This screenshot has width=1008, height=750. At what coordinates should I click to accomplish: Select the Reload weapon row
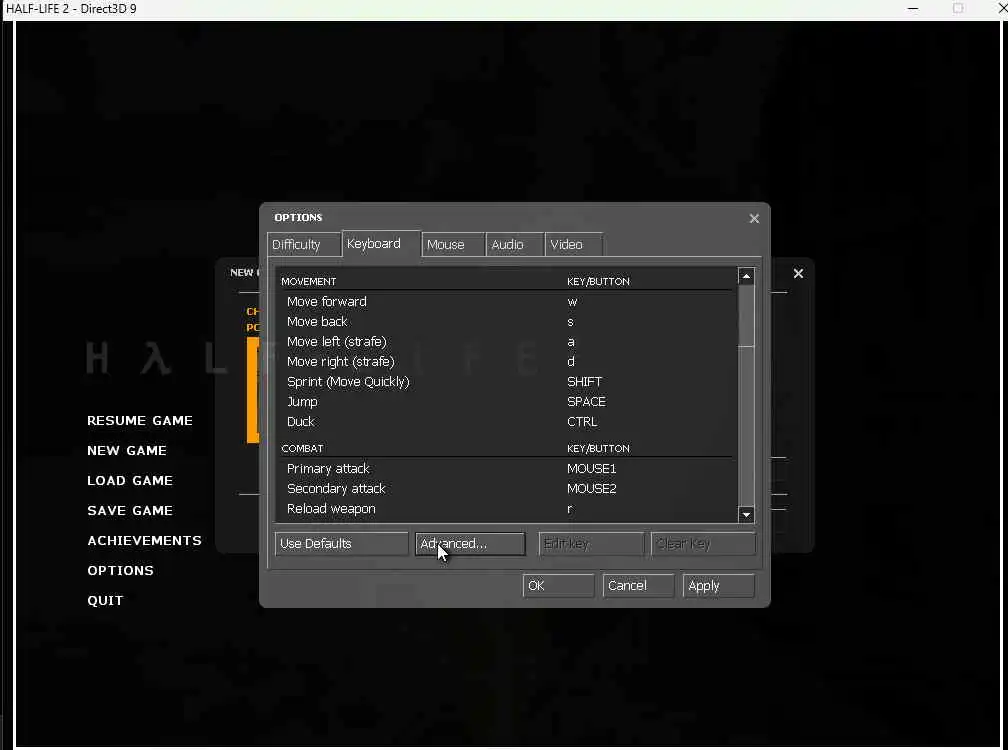[507, 508]
